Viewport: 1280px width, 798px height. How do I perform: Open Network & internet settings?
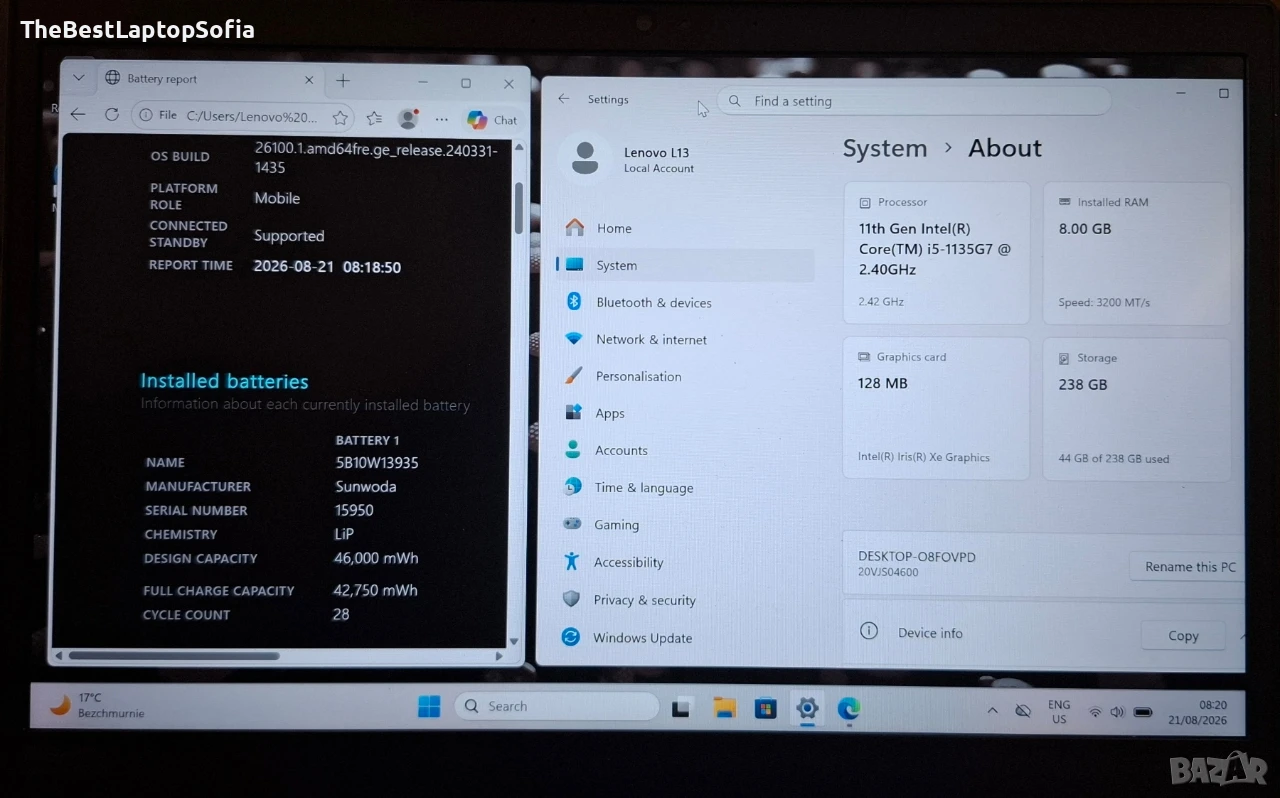pos(685,339)
